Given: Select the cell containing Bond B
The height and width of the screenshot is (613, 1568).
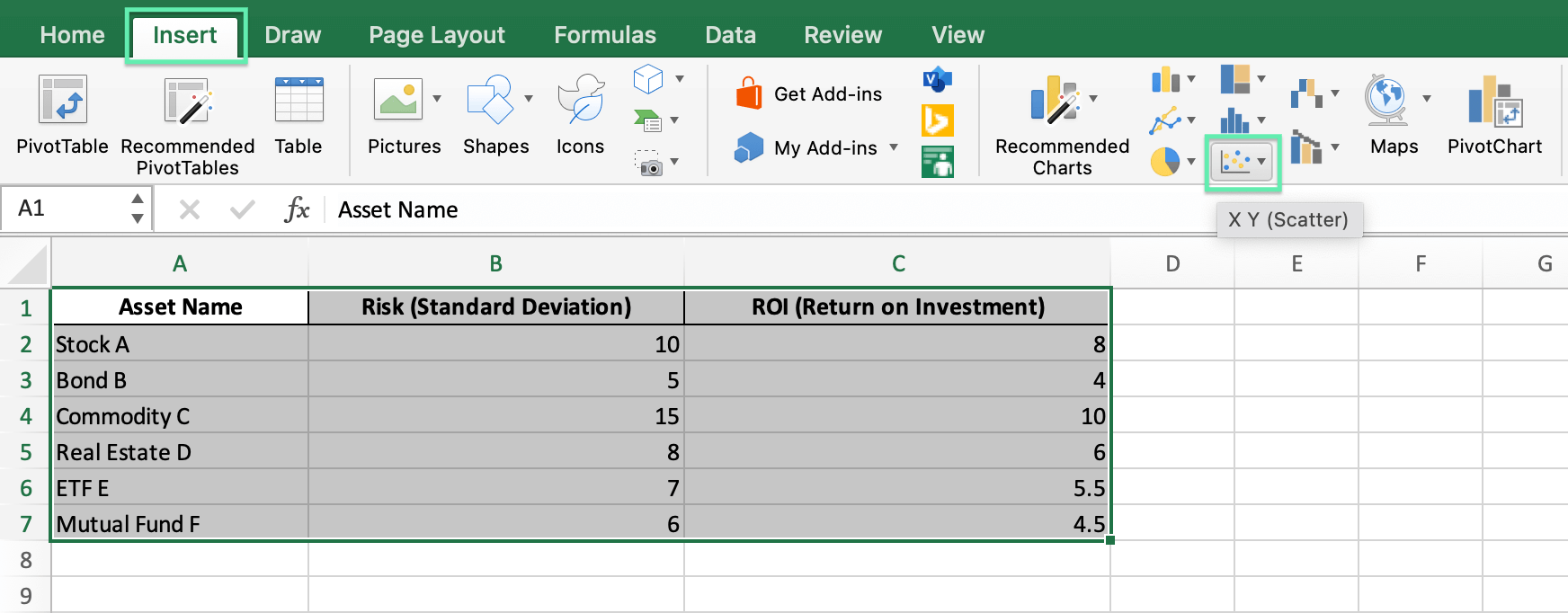Looking at the screenshot, I should coord(181,380).
